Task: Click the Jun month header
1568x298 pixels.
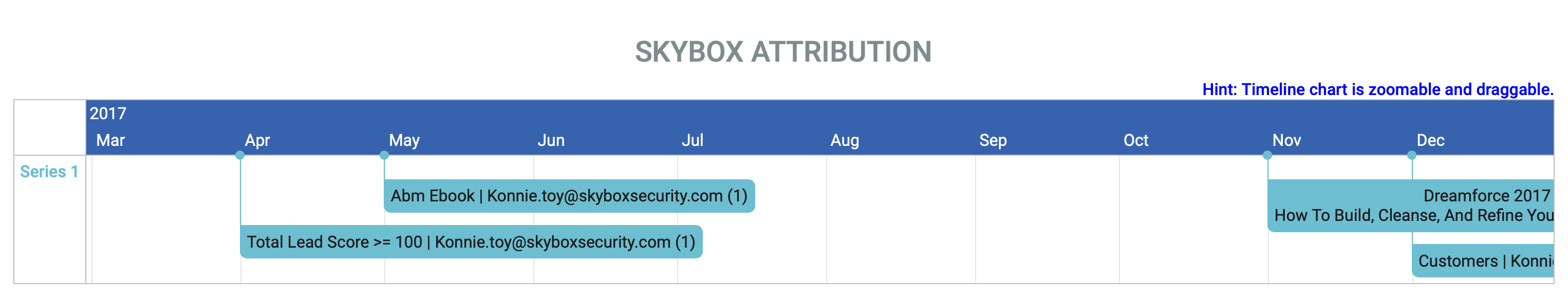Action: 551,140
